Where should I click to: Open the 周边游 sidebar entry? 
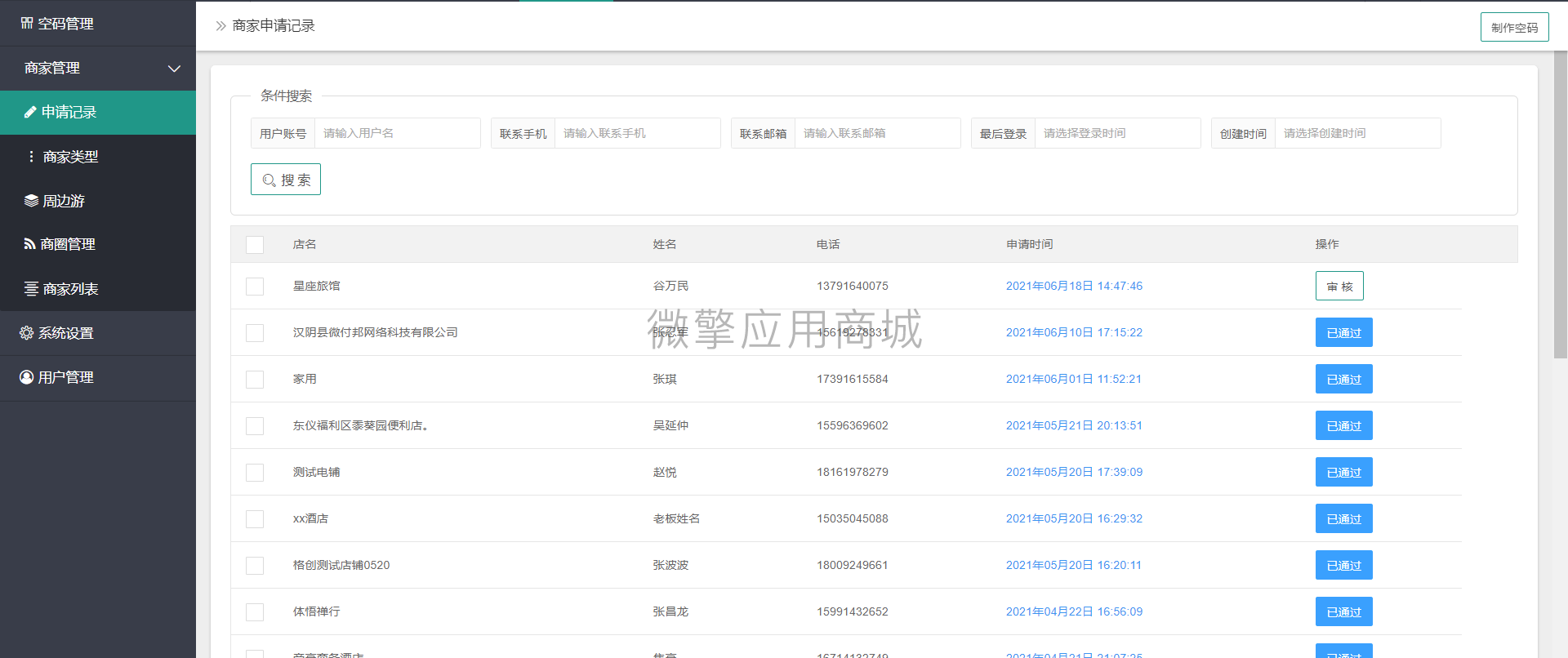(x=98, y=200)
